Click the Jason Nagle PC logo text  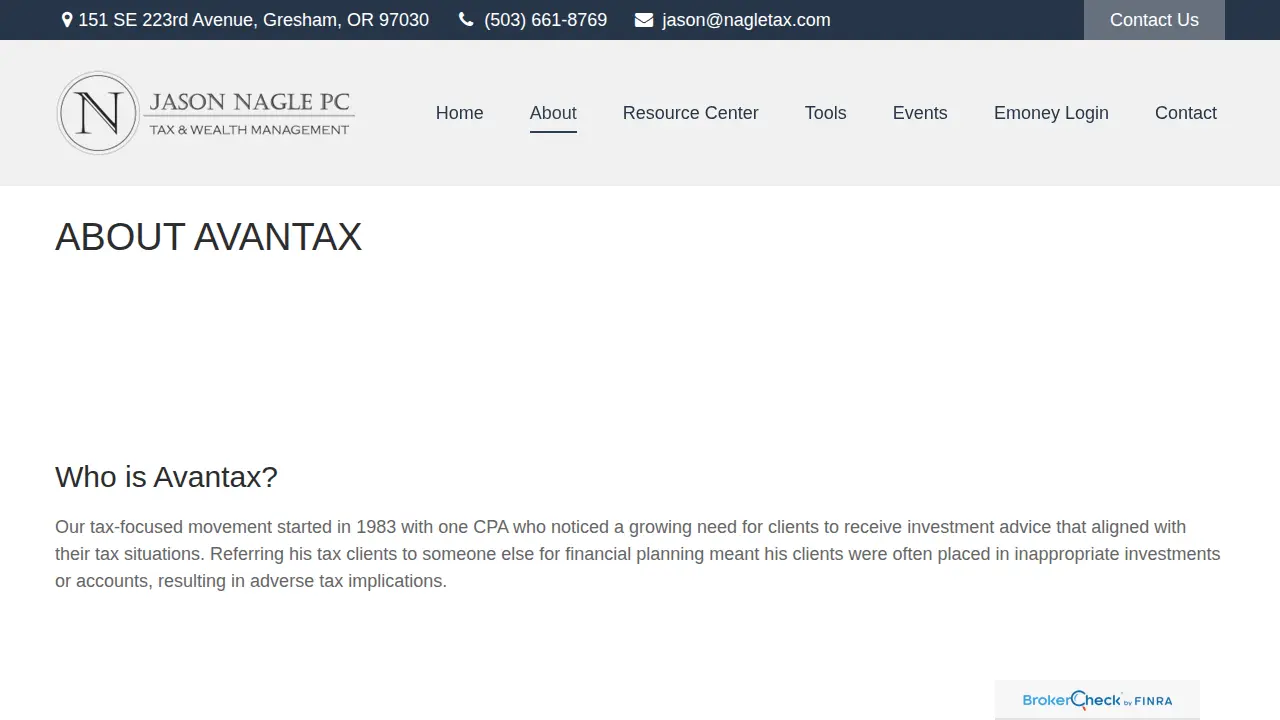coord(250,113)
